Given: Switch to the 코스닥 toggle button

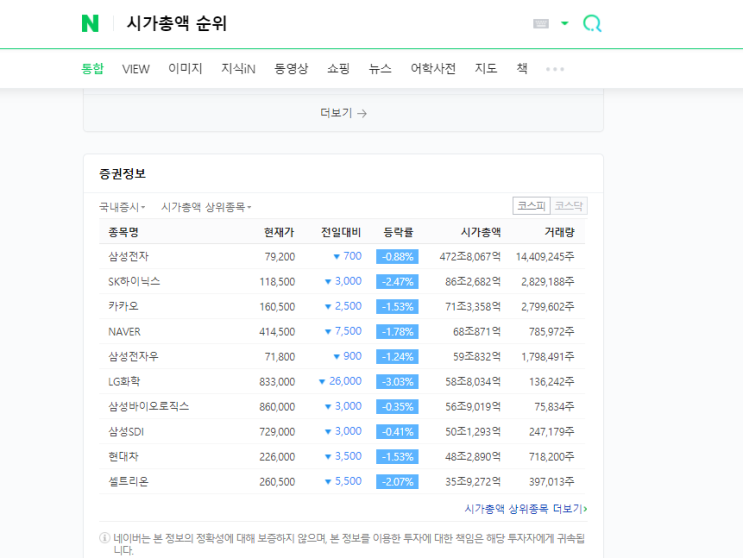Looking at the screenshot, I should point(569,206).
